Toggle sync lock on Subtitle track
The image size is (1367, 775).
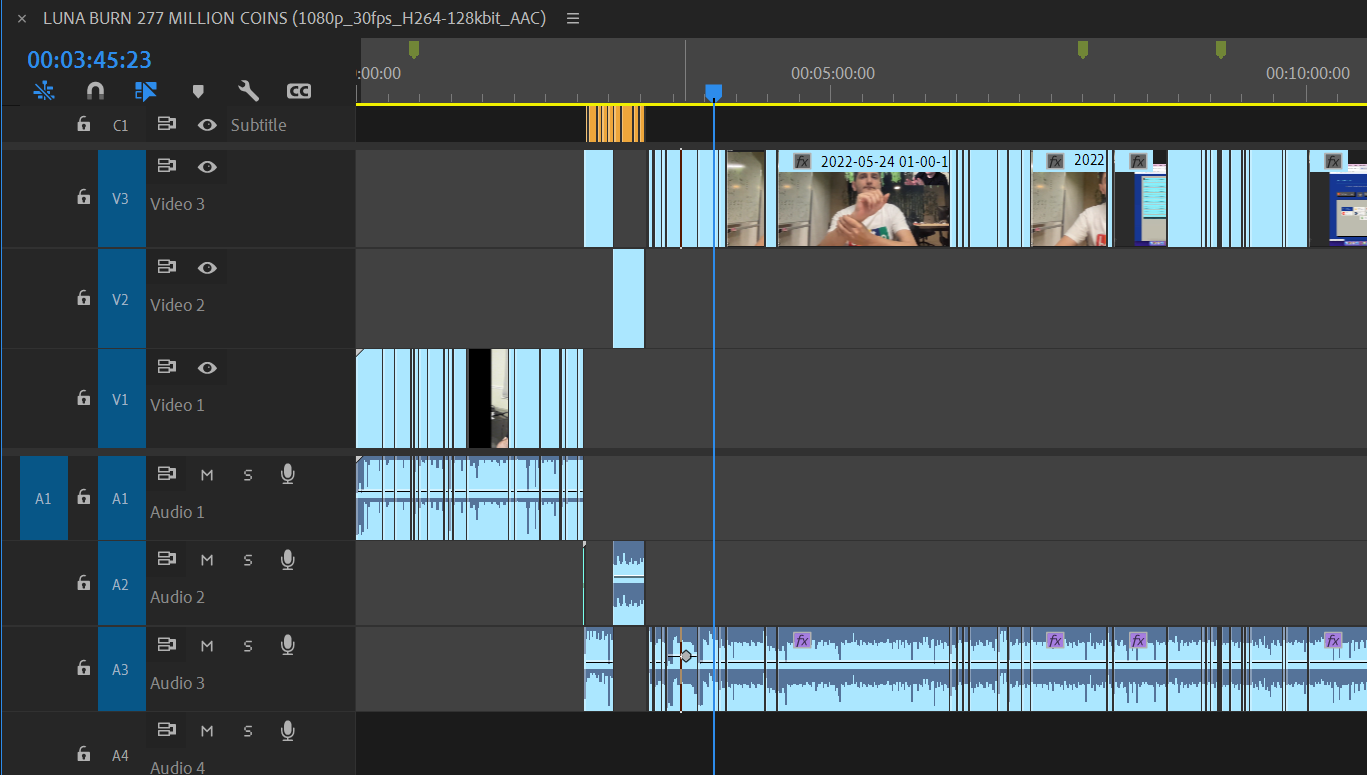tap(167, 125)
